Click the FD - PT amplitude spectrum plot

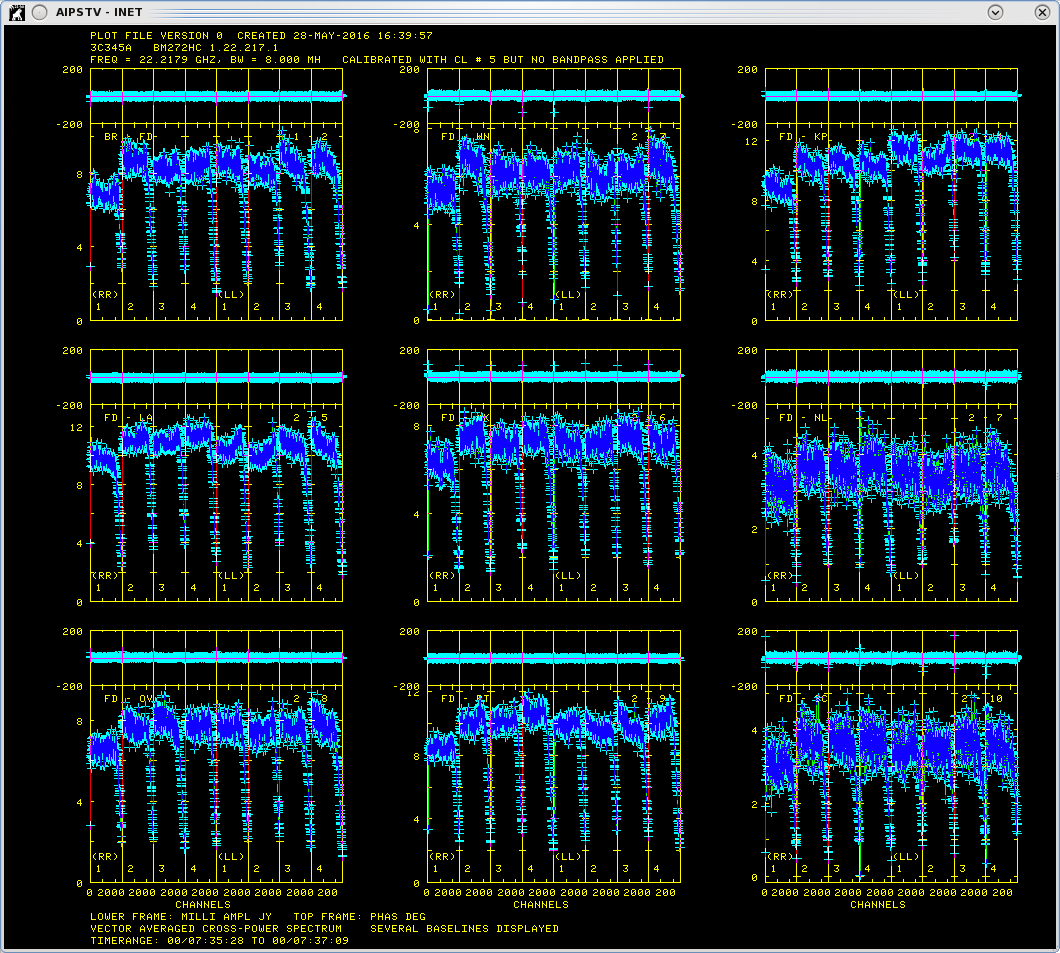(554, 784)
